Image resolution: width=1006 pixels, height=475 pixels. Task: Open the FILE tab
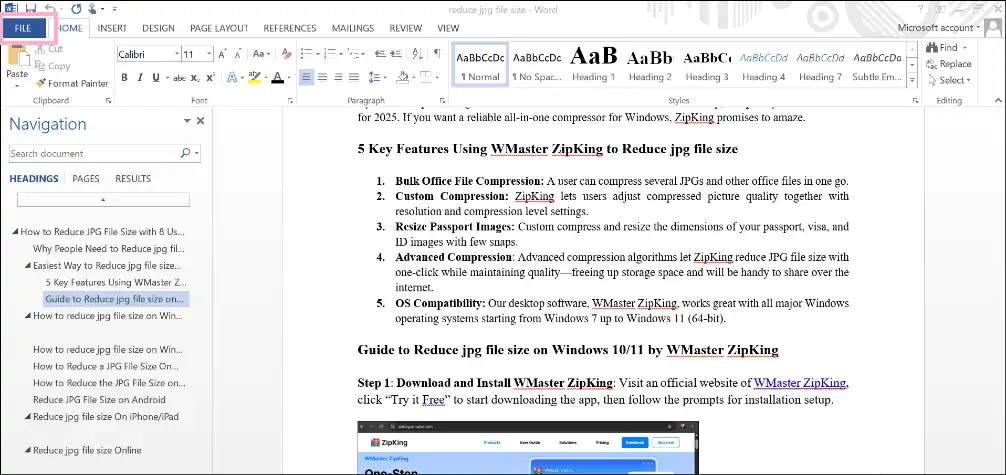click(23, 28)
